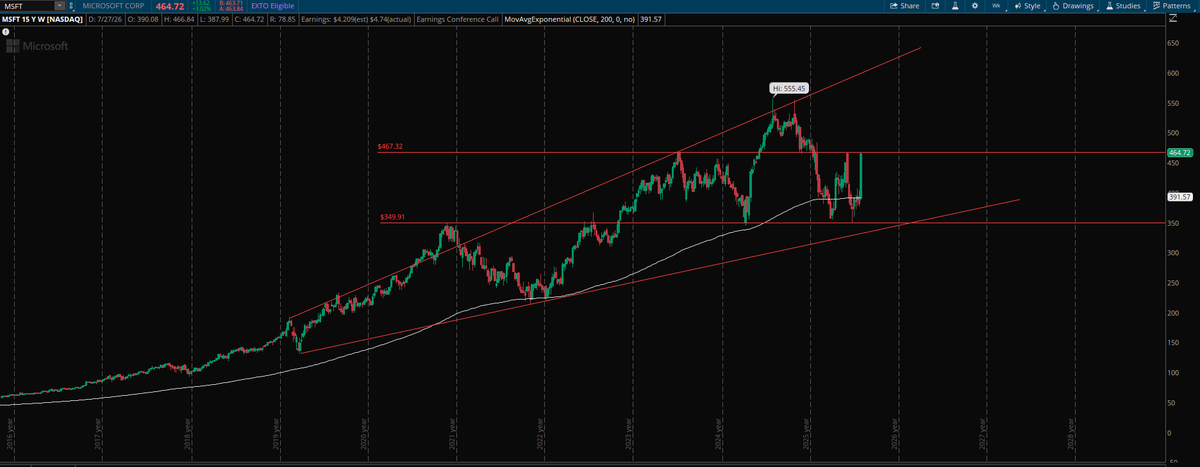1200x467 pixels.
Task: Open the flask icon next to gear
Action: click(x=955, y=6)
